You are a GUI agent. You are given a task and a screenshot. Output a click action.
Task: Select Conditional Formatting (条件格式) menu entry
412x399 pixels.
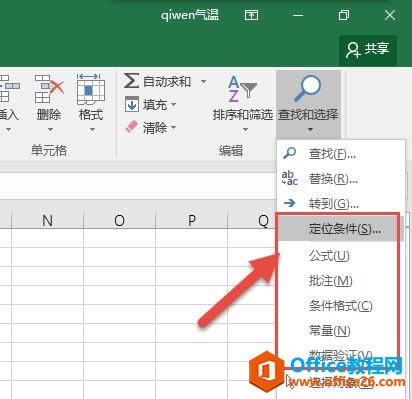pyautogui.click(x=341, y=305)
